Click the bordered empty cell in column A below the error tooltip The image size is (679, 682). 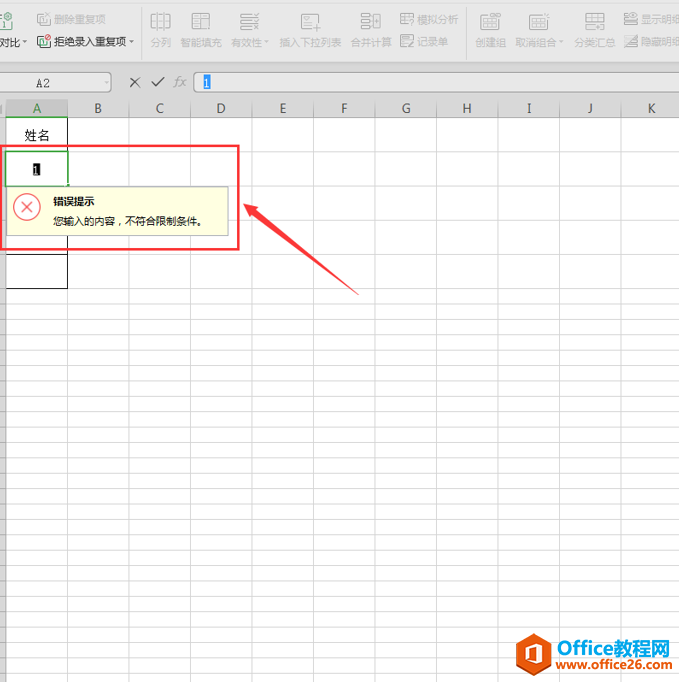coord(37,271)
